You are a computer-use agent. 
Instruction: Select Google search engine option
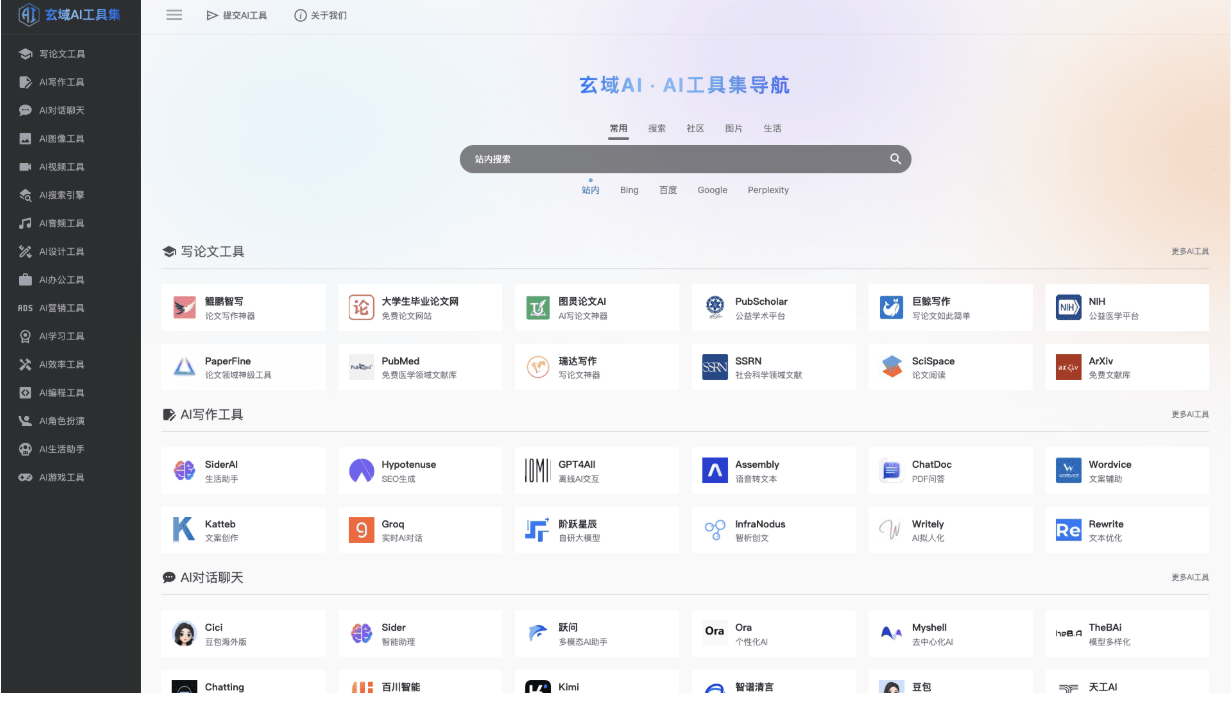[x=712, y=190]
